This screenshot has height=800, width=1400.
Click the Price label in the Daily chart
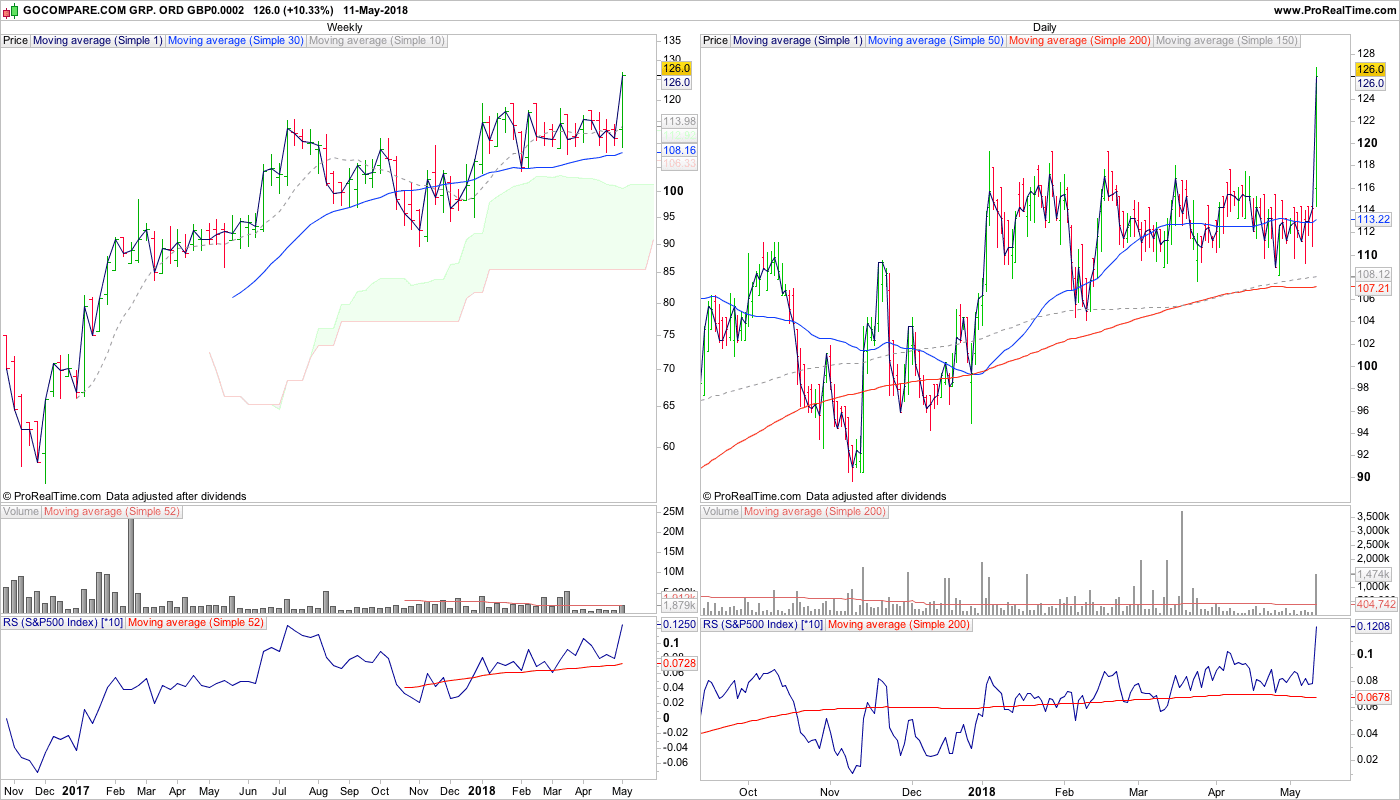click(716, 41)
